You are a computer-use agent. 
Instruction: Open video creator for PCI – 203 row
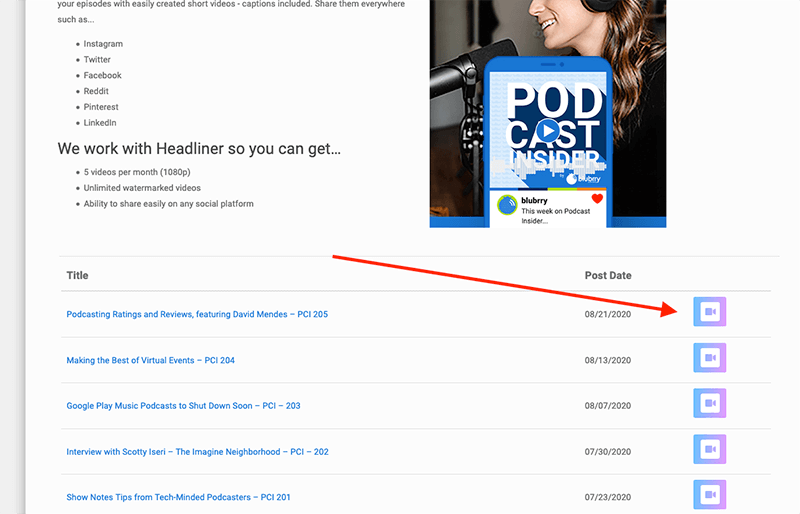point(709,403)
